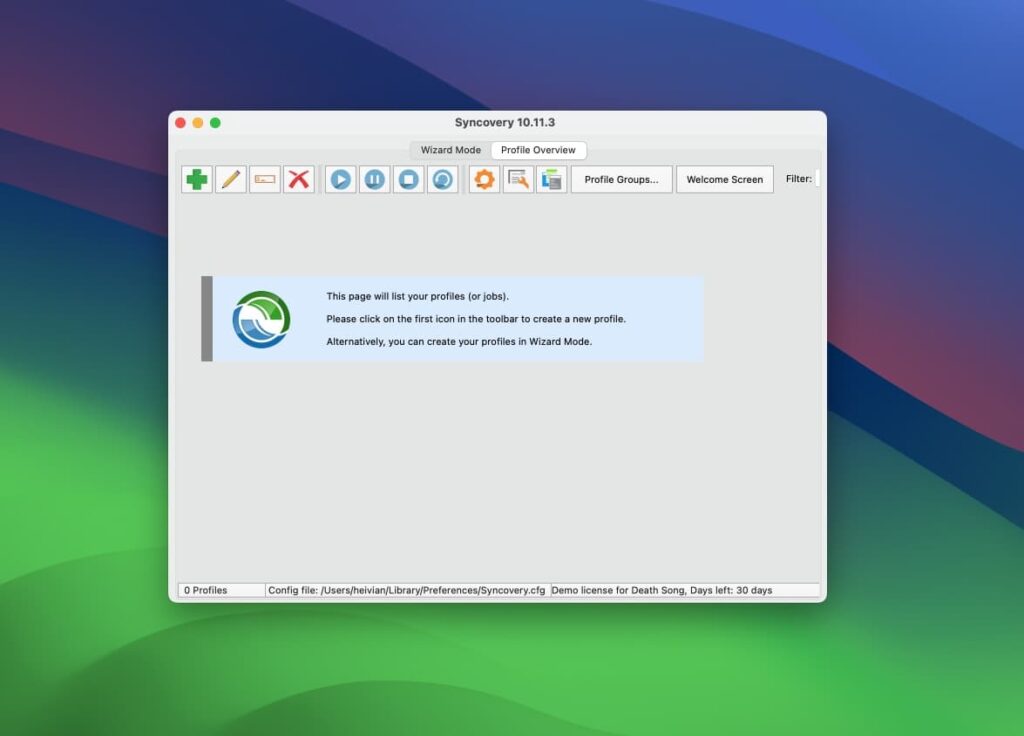Select the pencil edit profile icon

(230, 180)
